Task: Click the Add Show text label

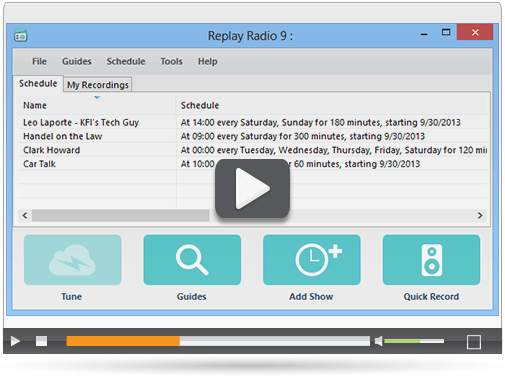Action: click(311, 296)
